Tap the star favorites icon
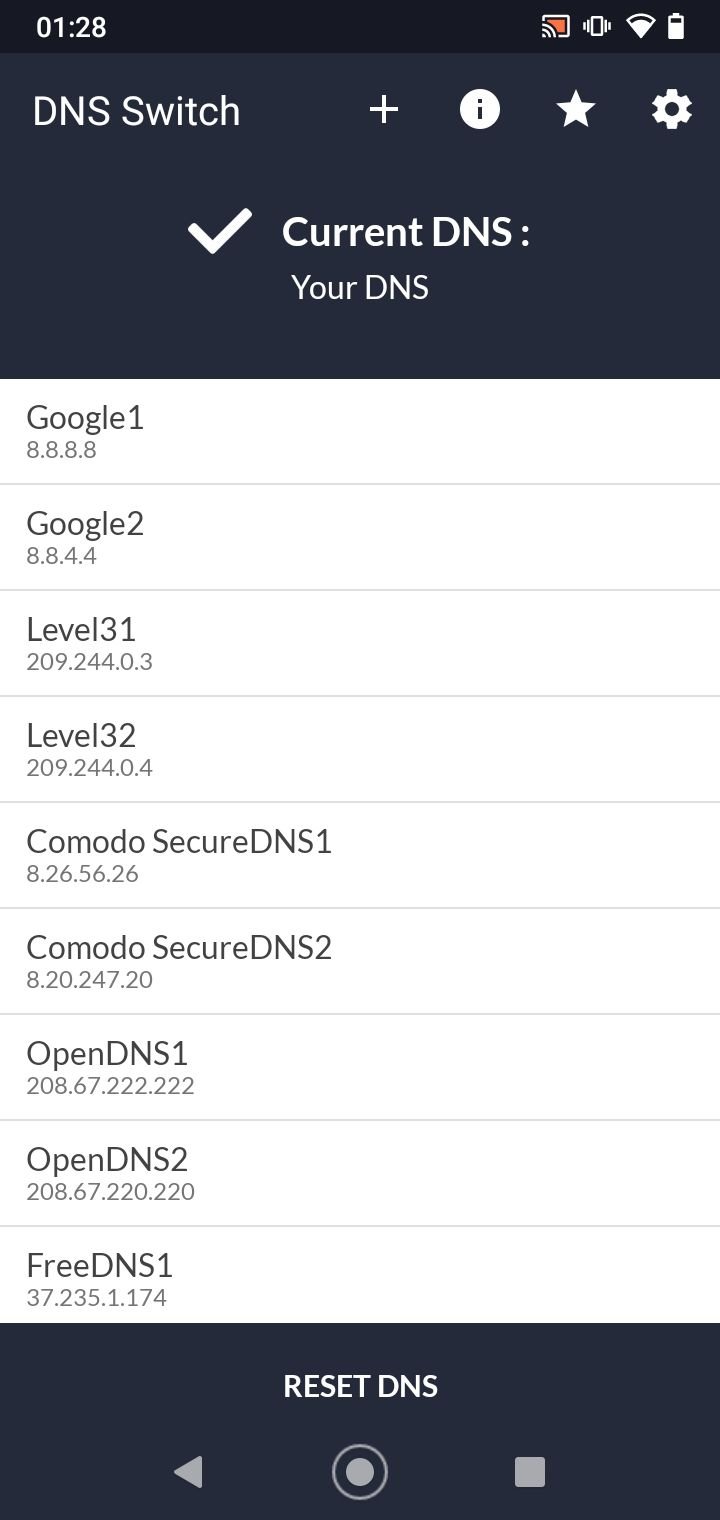 click(x=576, y=110)
